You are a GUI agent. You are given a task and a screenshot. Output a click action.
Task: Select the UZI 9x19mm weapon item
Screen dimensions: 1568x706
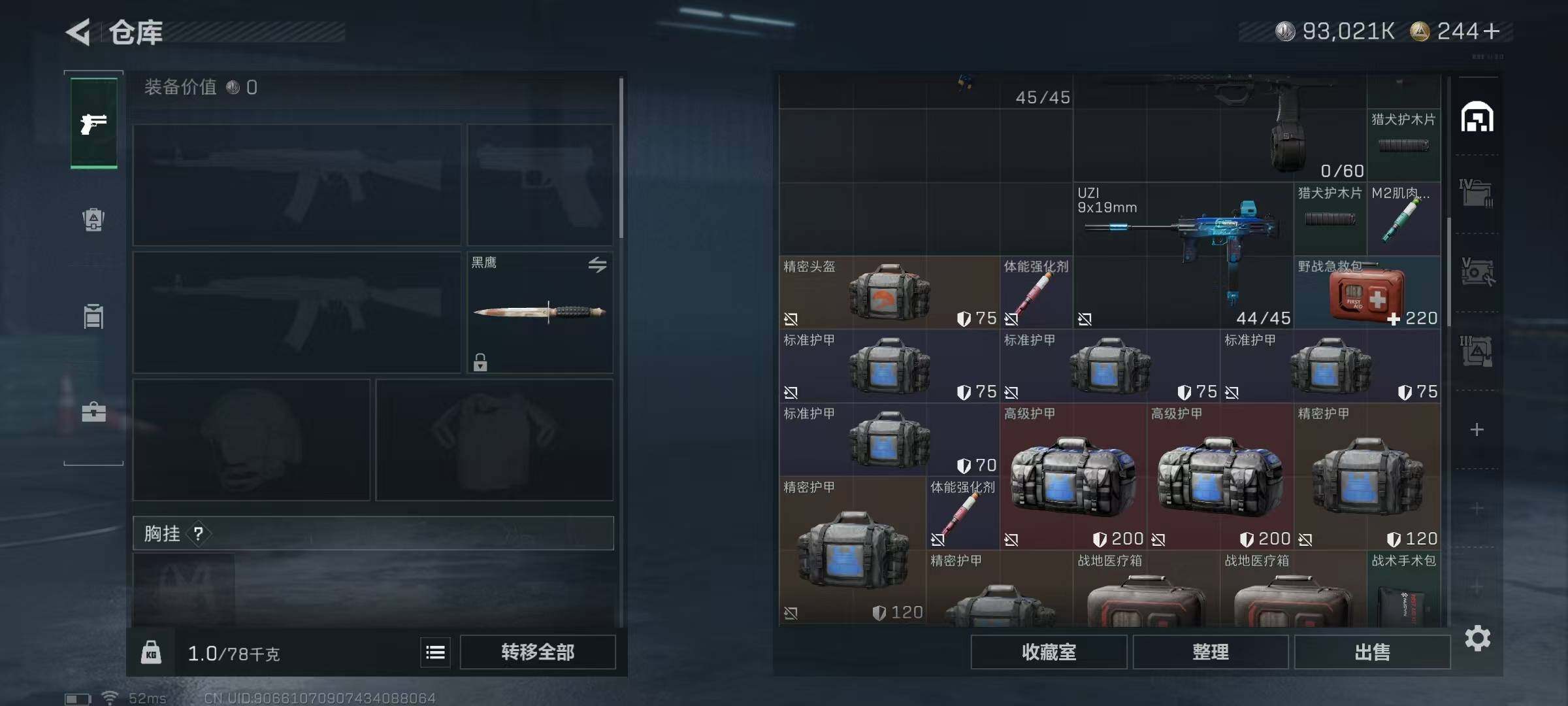1183,255
